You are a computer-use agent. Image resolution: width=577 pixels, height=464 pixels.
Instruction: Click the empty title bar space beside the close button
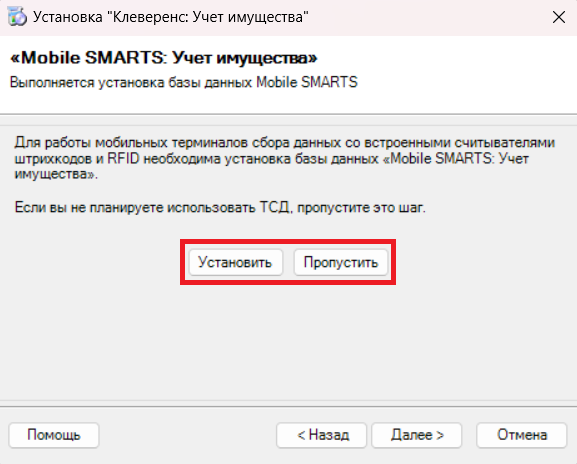pyautogui.click(x=427, y=17)
